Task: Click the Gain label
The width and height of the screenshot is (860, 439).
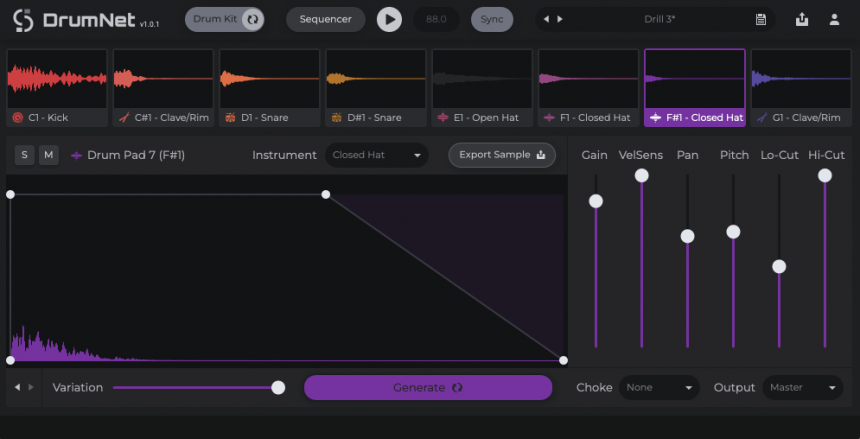Action: (595, 155)
